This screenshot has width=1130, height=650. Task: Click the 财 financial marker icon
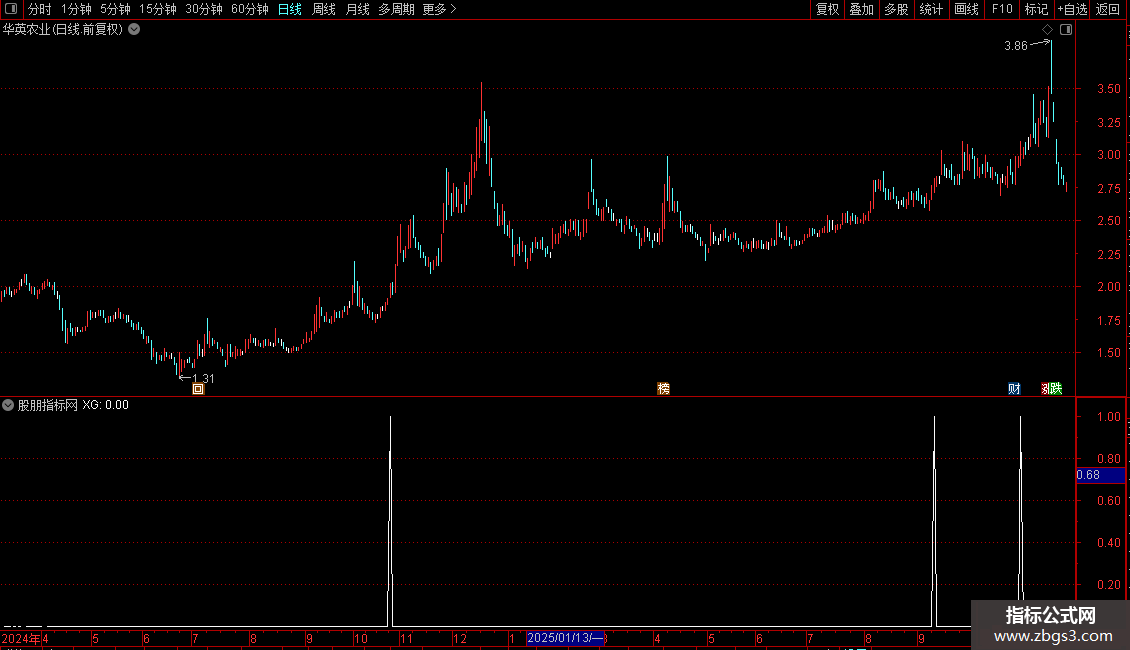(x=1014, y=389)
